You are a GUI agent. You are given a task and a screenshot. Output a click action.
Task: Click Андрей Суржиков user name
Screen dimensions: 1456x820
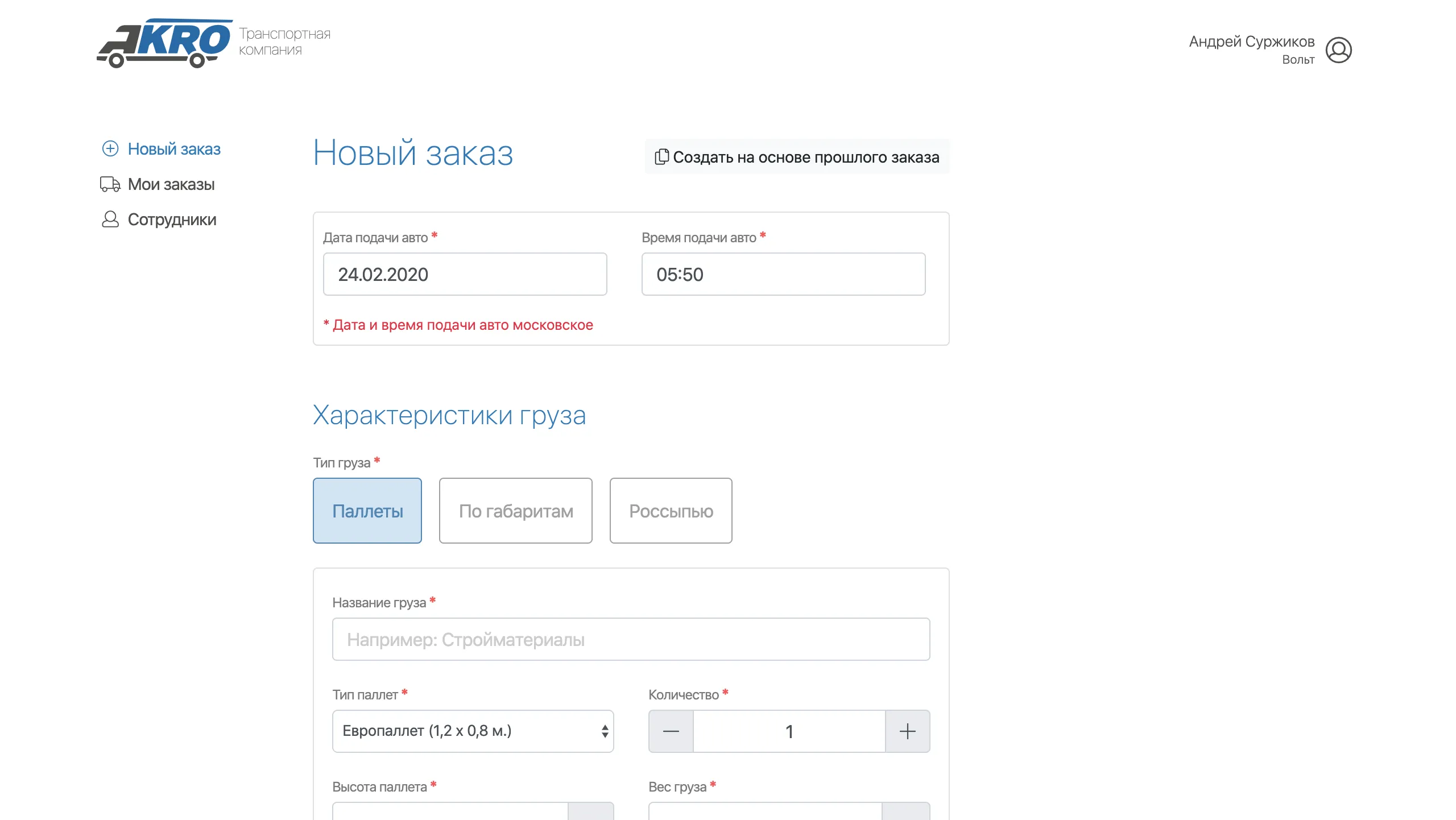click(x=1251, y=42)
